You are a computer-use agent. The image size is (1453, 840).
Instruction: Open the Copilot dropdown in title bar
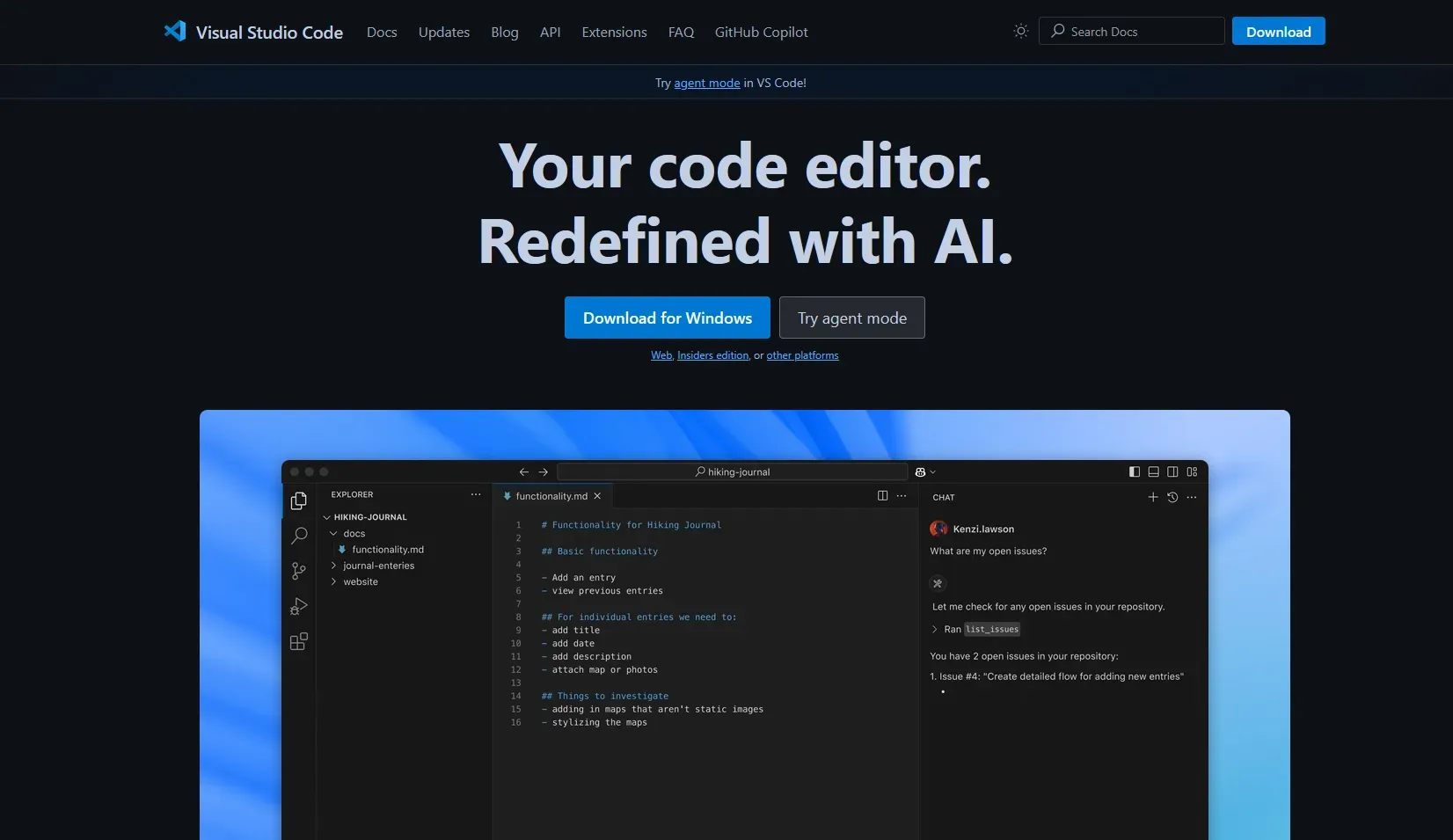(x=925, y=472)
